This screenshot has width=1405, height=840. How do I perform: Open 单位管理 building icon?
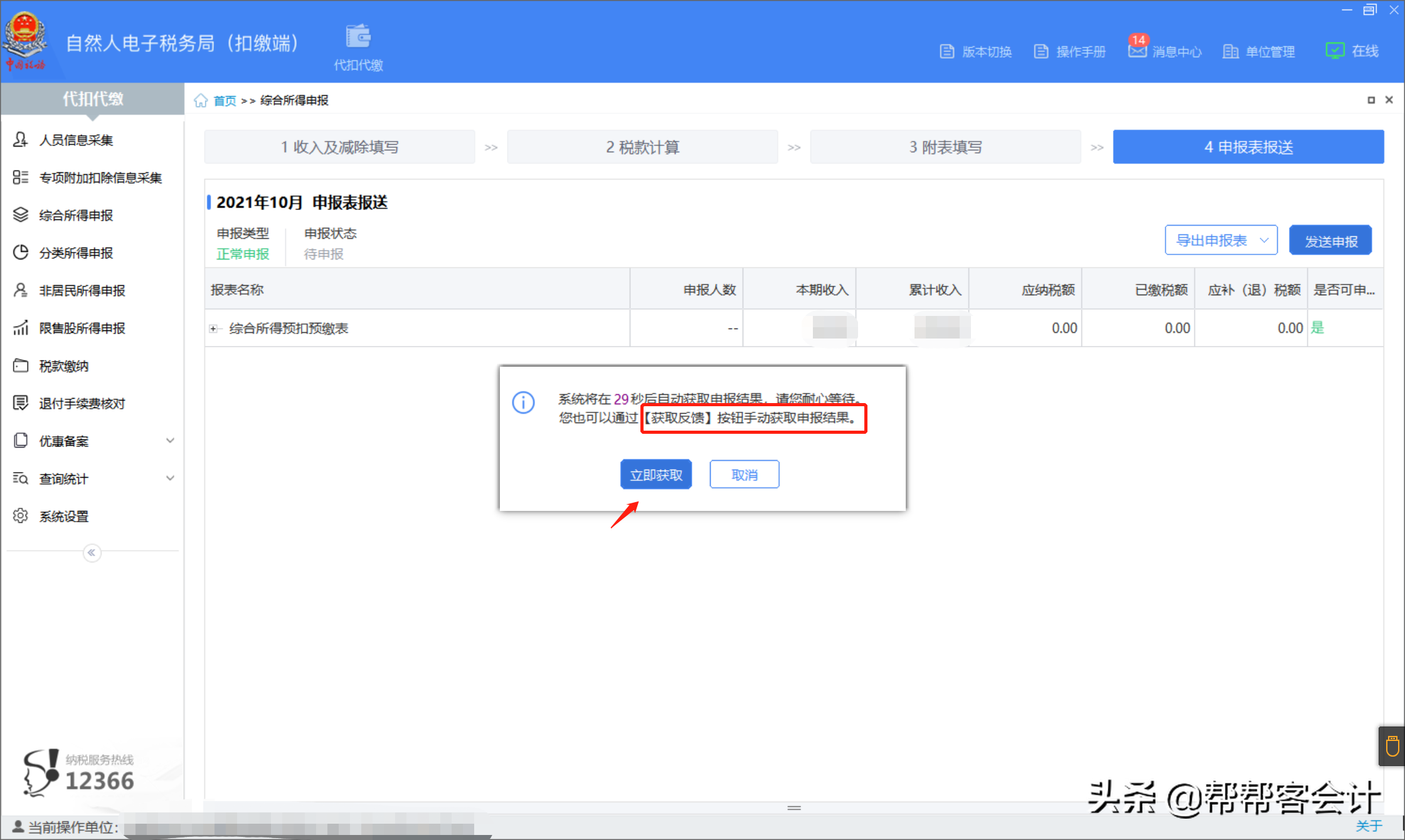1230,51
